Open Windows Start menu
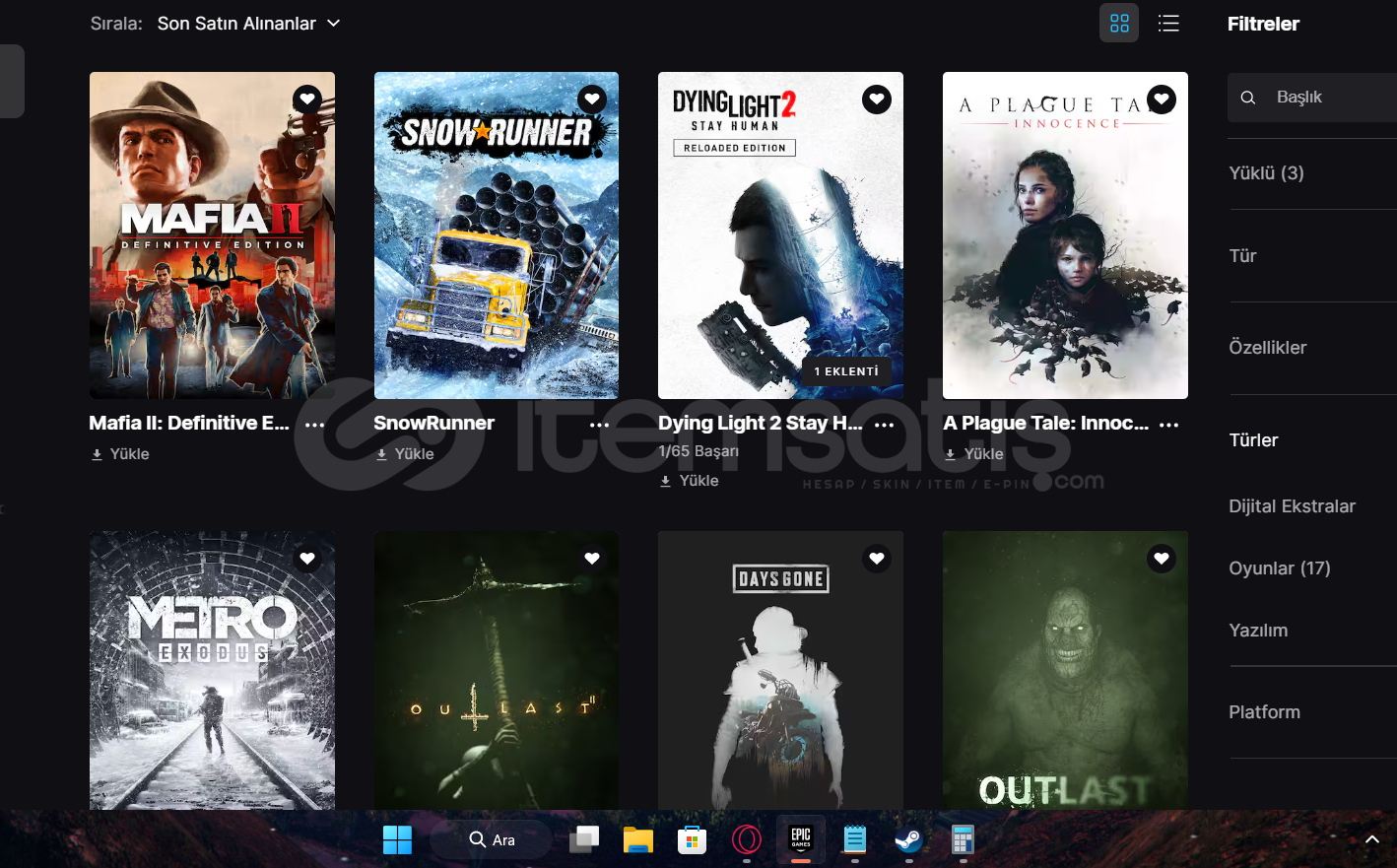 397,840
